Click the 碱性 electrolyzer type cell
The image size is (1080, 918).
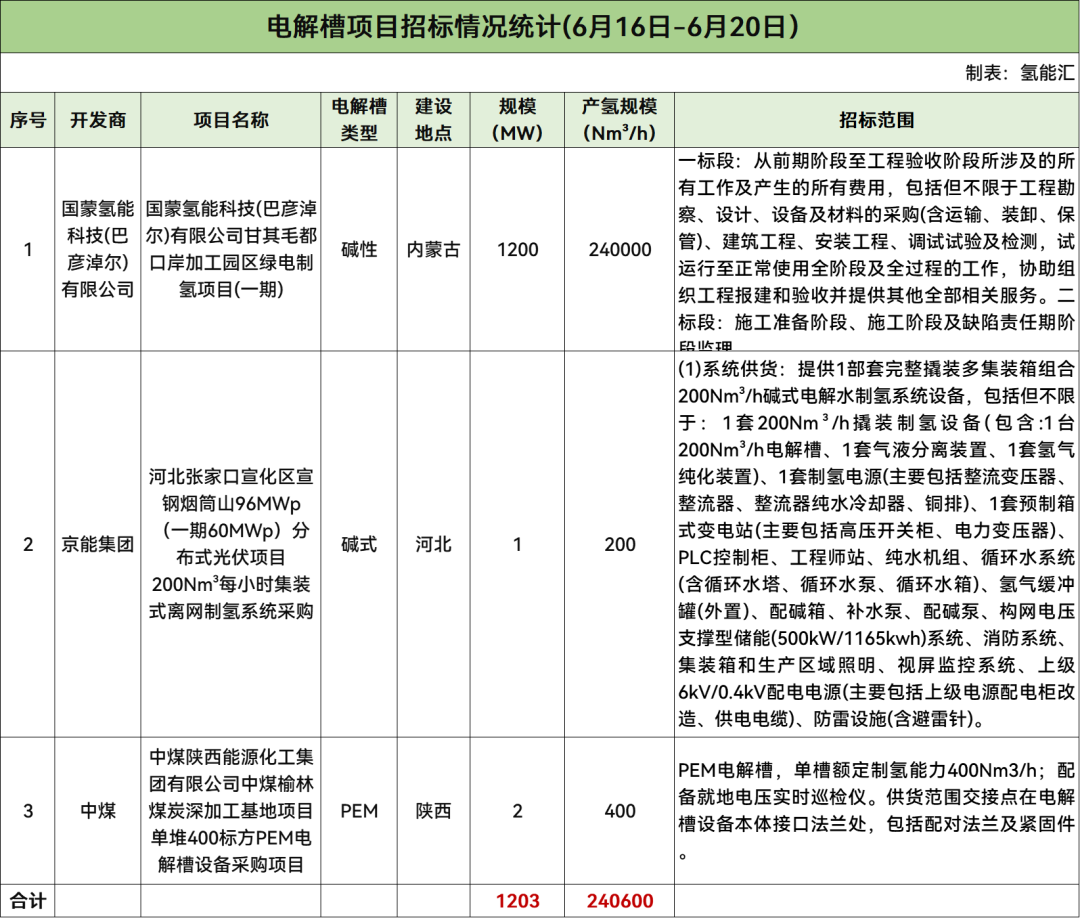[359, 249]
